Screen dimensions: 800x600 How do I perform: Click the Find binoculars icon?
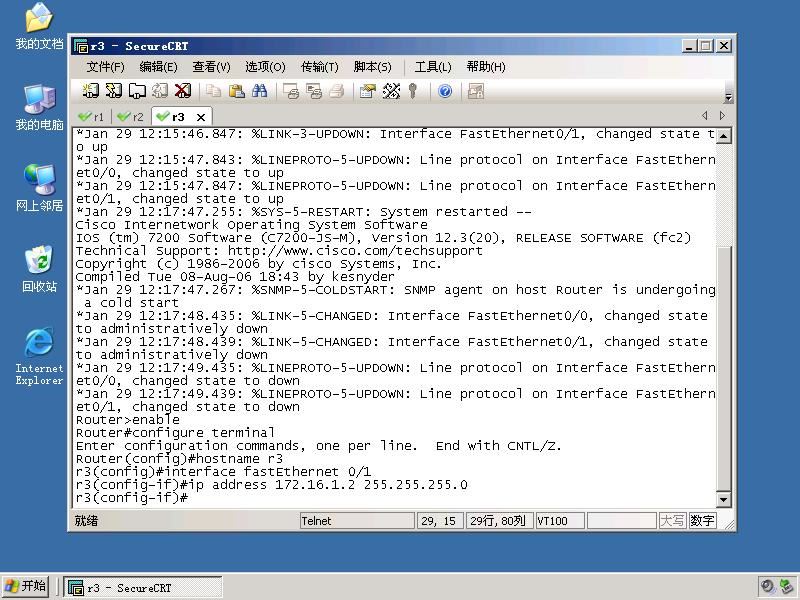click(x=259, y=91)
